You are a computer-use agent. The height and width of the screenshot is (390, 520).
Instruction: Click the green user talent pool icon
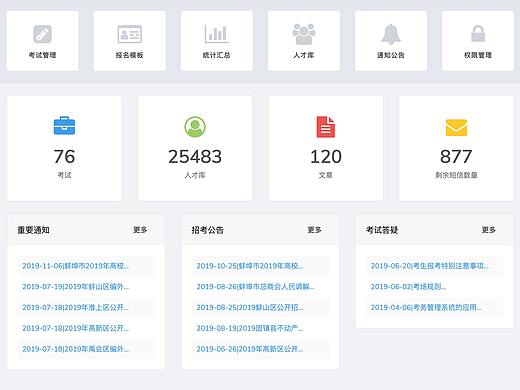tap(195, 127)
